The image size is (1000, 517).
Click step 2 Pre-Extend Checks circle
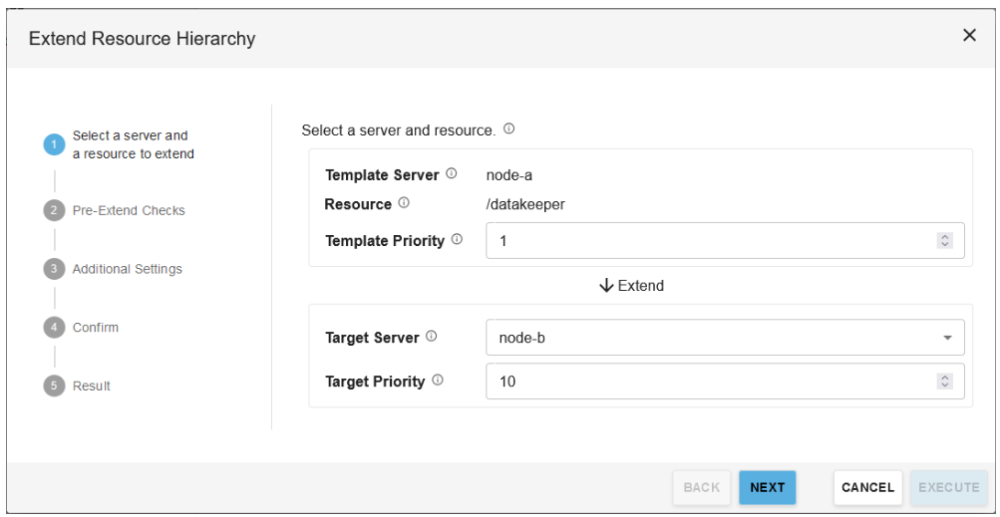click(54, 211)
